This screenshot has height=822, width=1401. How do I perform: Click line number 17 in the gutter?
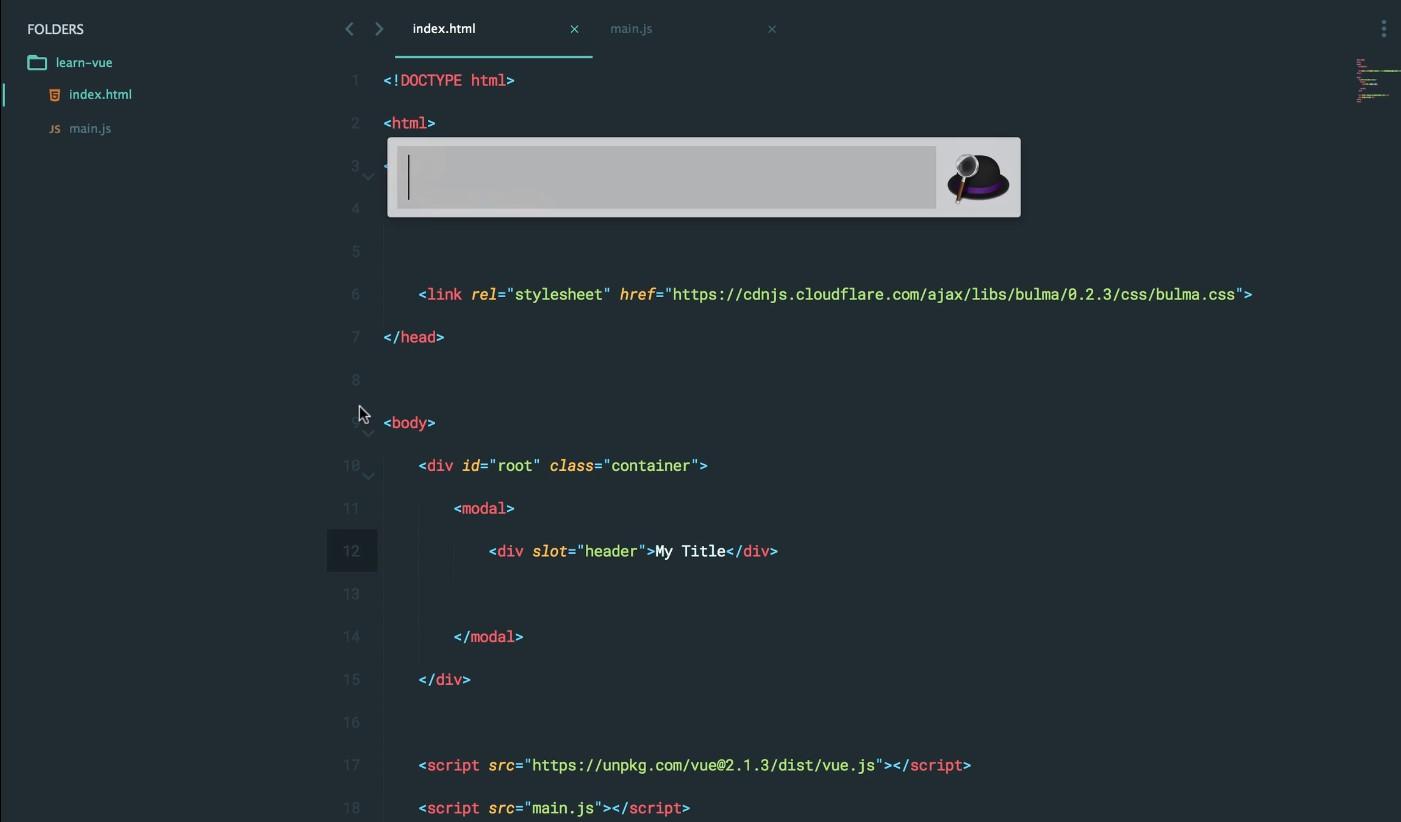click(351, 765)
